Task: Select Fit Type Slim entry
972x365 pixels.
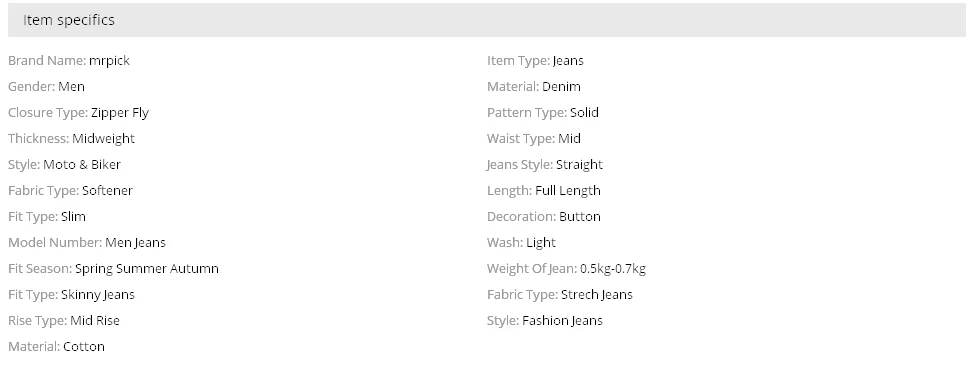Action: point(47,217)
